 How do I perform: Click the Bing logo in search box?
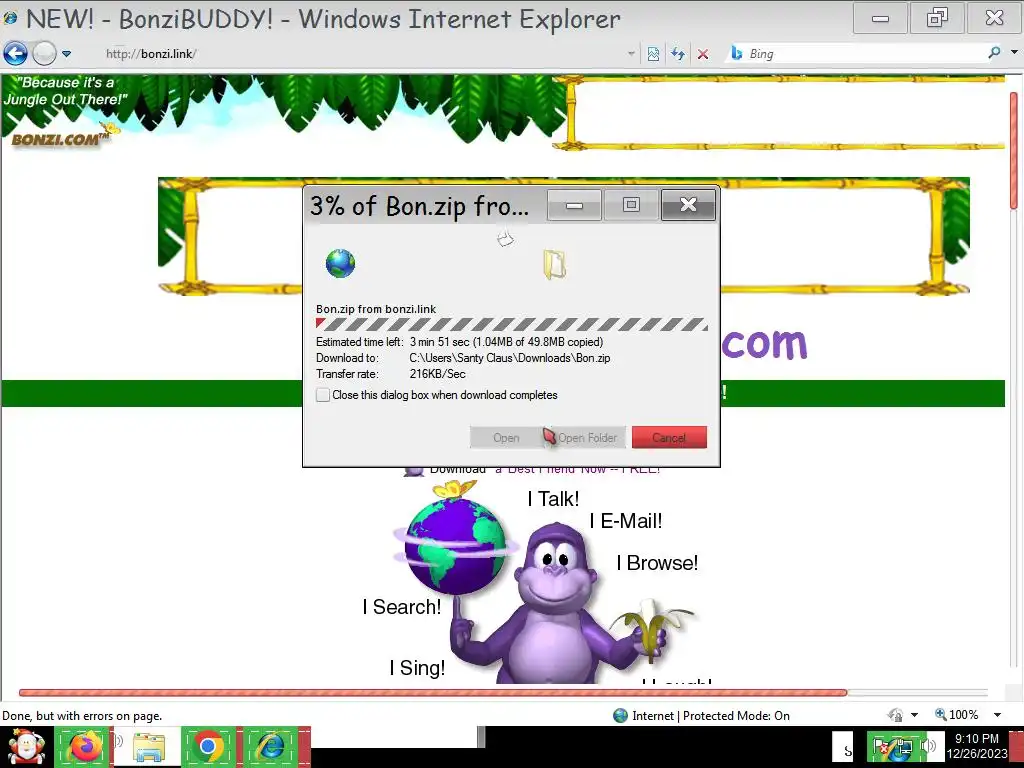[737, 54]
